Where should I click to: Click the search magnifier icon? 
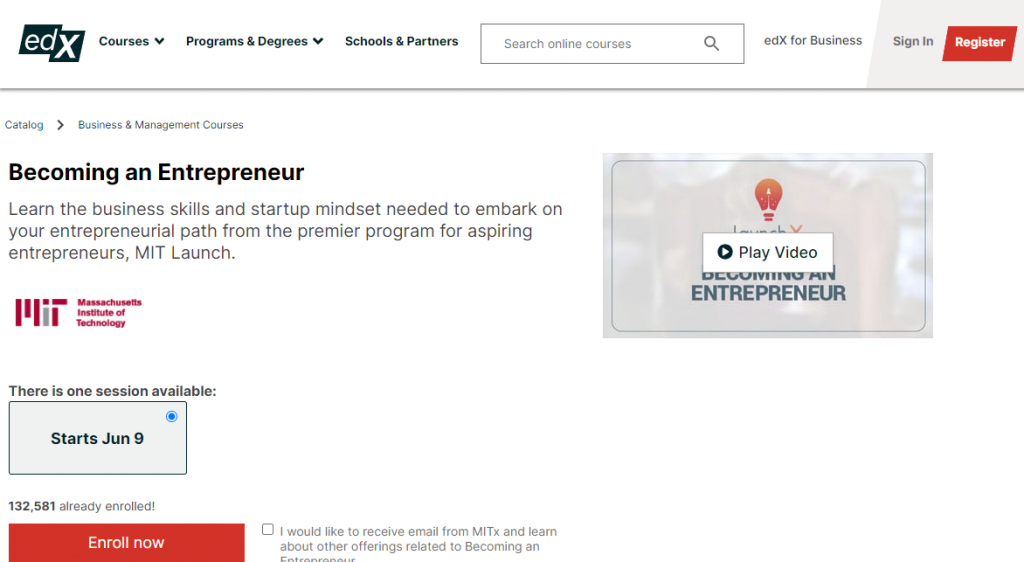coord(711,44)
